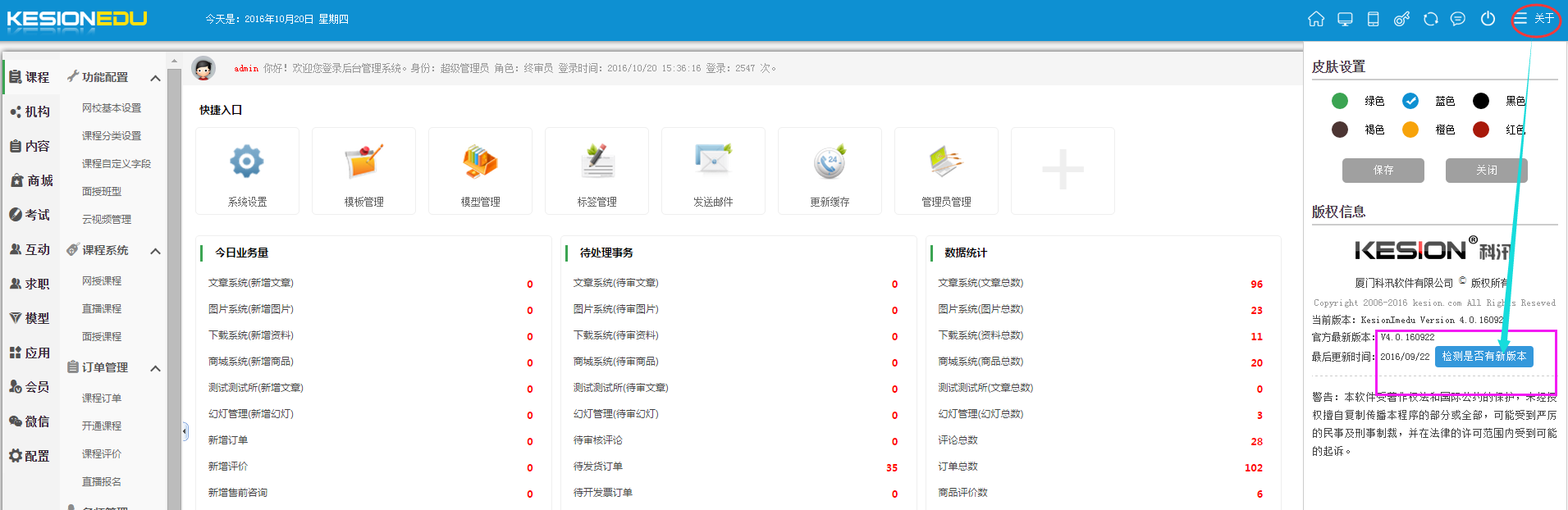Collapse the 课程系统 section

click(155, 251)
